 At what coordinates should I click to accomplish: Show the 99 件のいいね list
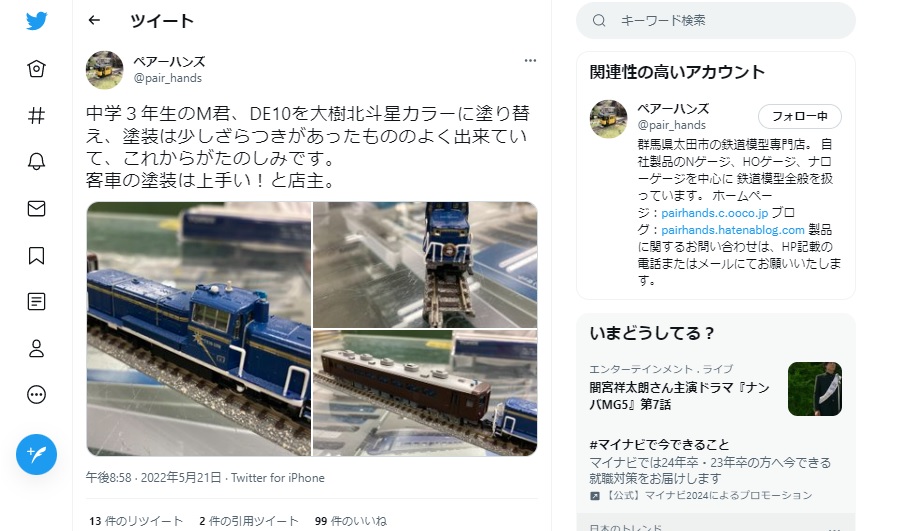(351, 521)
